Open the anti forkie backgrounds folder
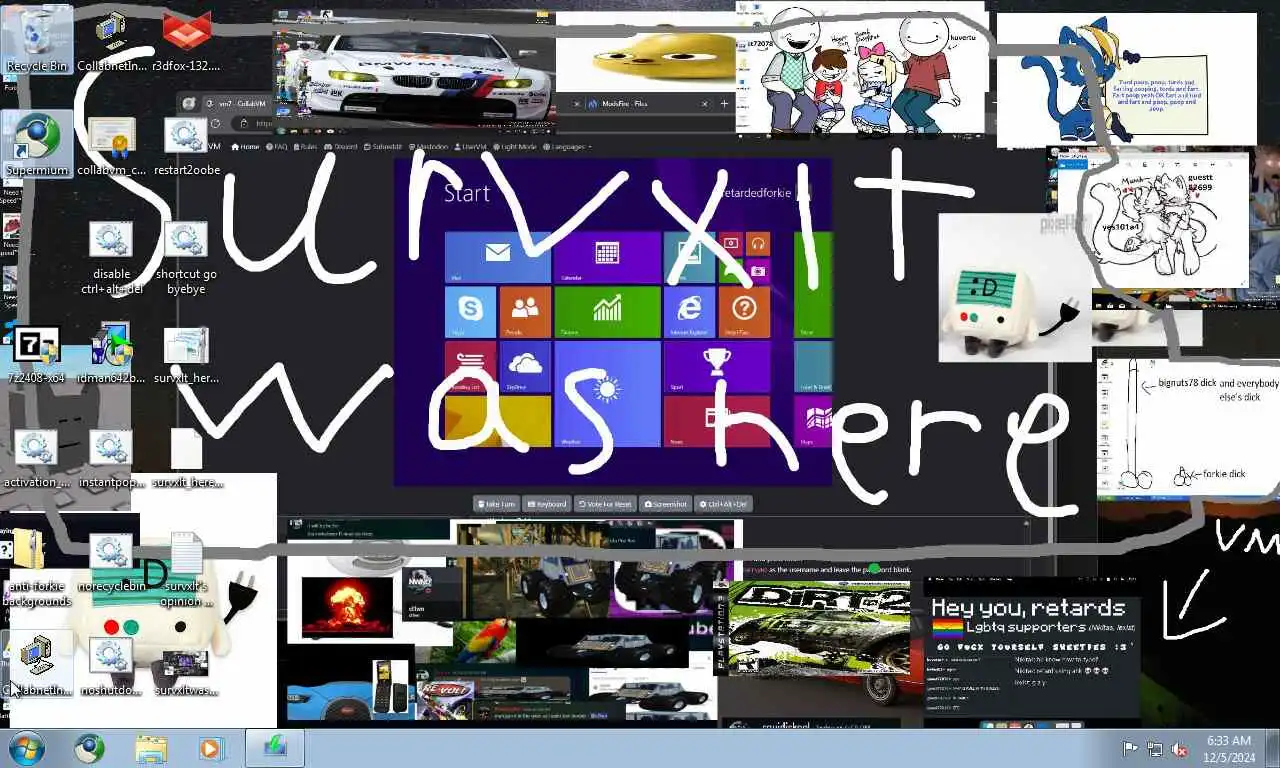Viewport: 1280px width, 768px height. [37, 569]
